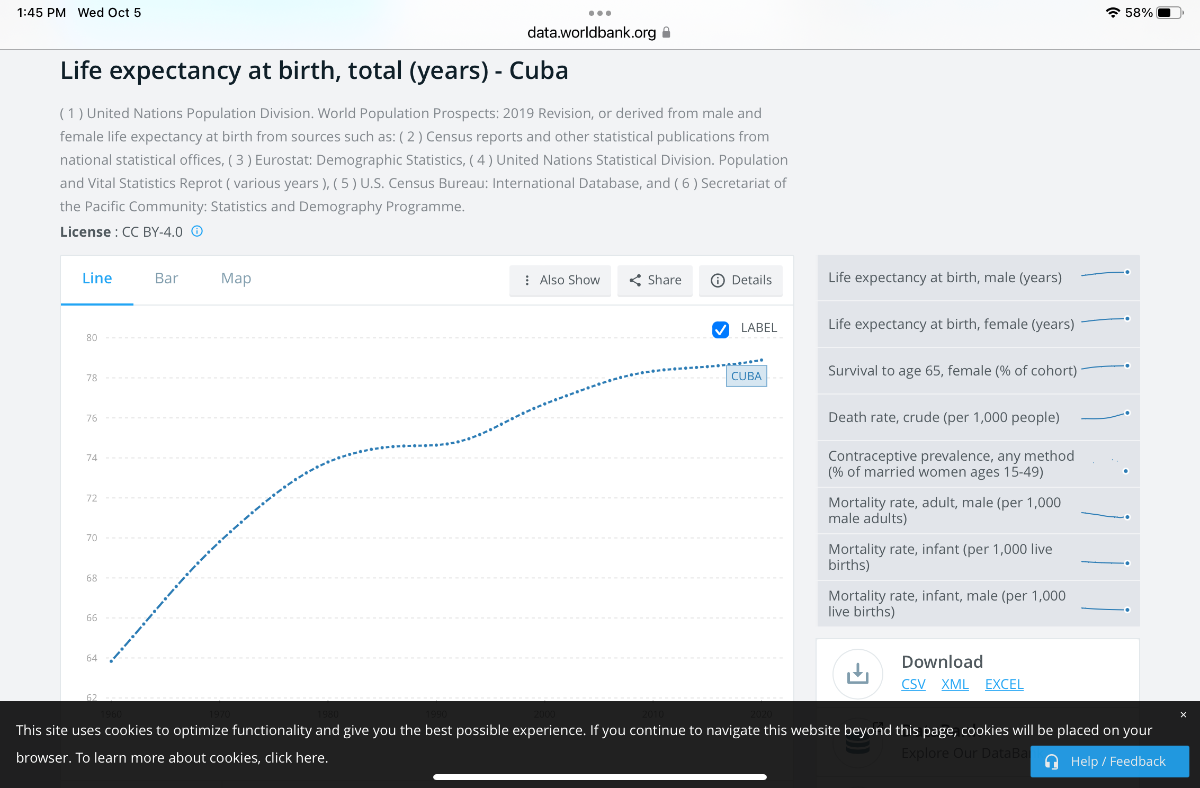Screen dimensions: 1200x788
Task: Select the Line chart tab
Action: coord(97,278)
